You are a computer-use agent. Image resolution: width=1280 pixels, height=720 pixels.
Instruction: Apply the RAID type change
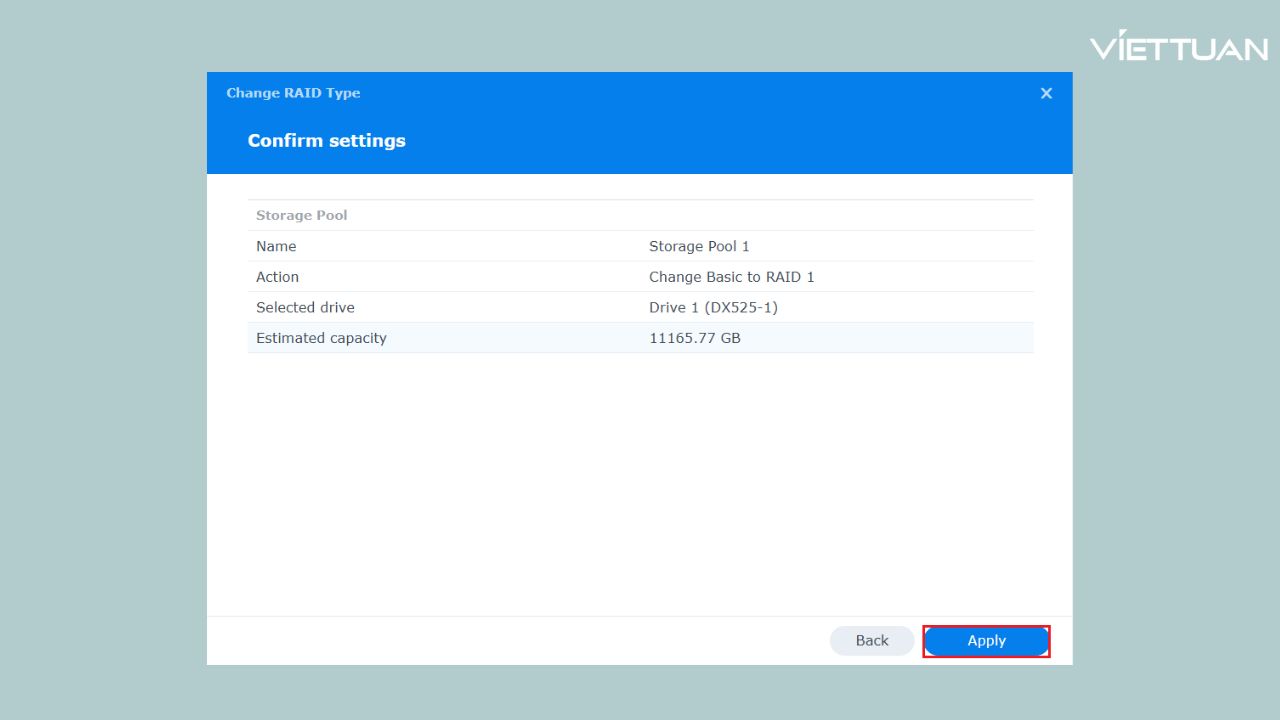986,640
